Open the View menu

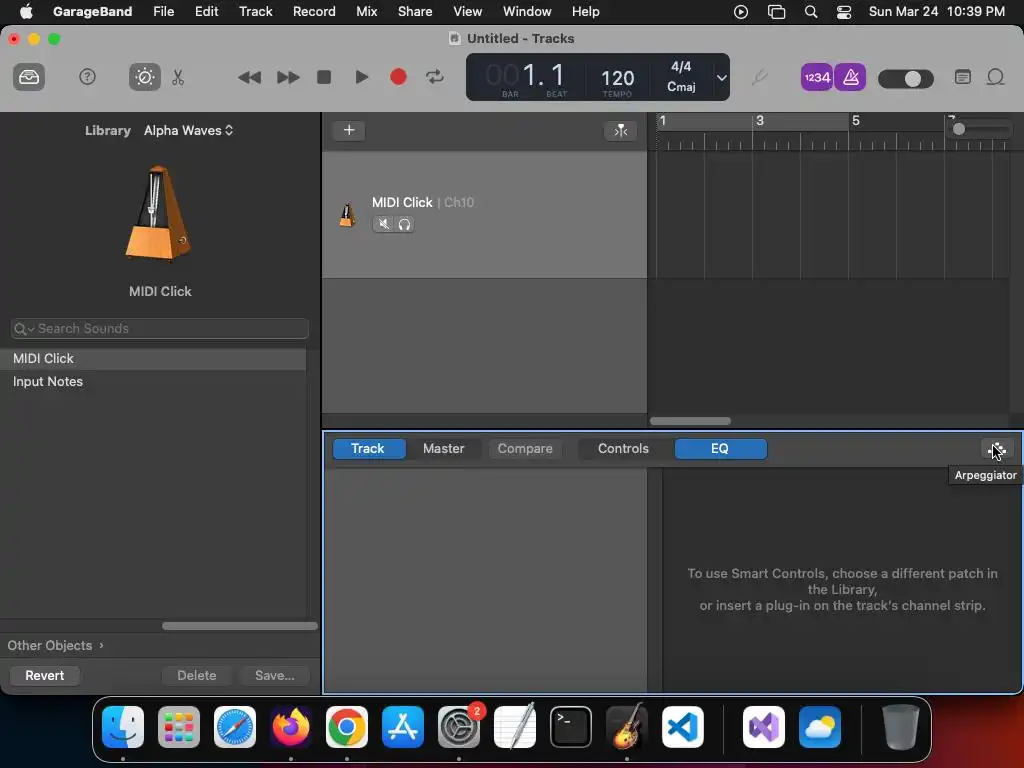pos(468,11)
